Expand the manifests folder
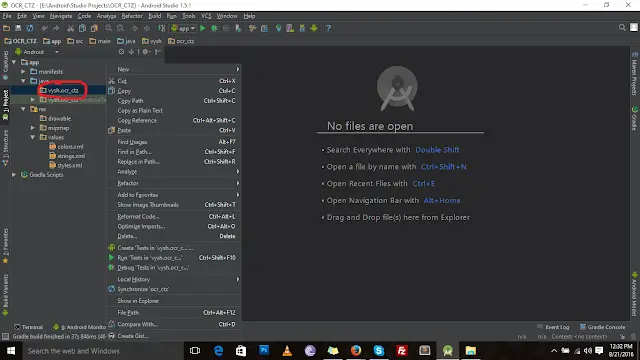 coord(23,71)
